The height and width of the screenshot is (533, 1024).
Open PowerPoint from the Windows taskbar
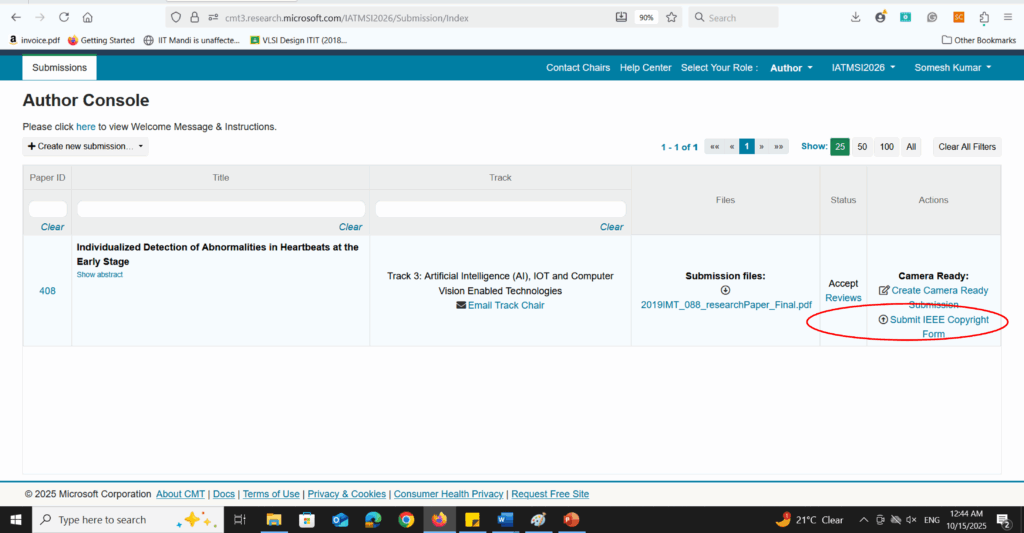571,520
